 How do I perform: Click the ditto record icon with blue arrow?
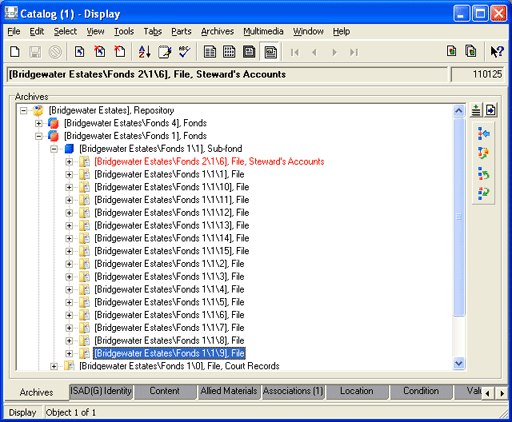tap(79, 52)
